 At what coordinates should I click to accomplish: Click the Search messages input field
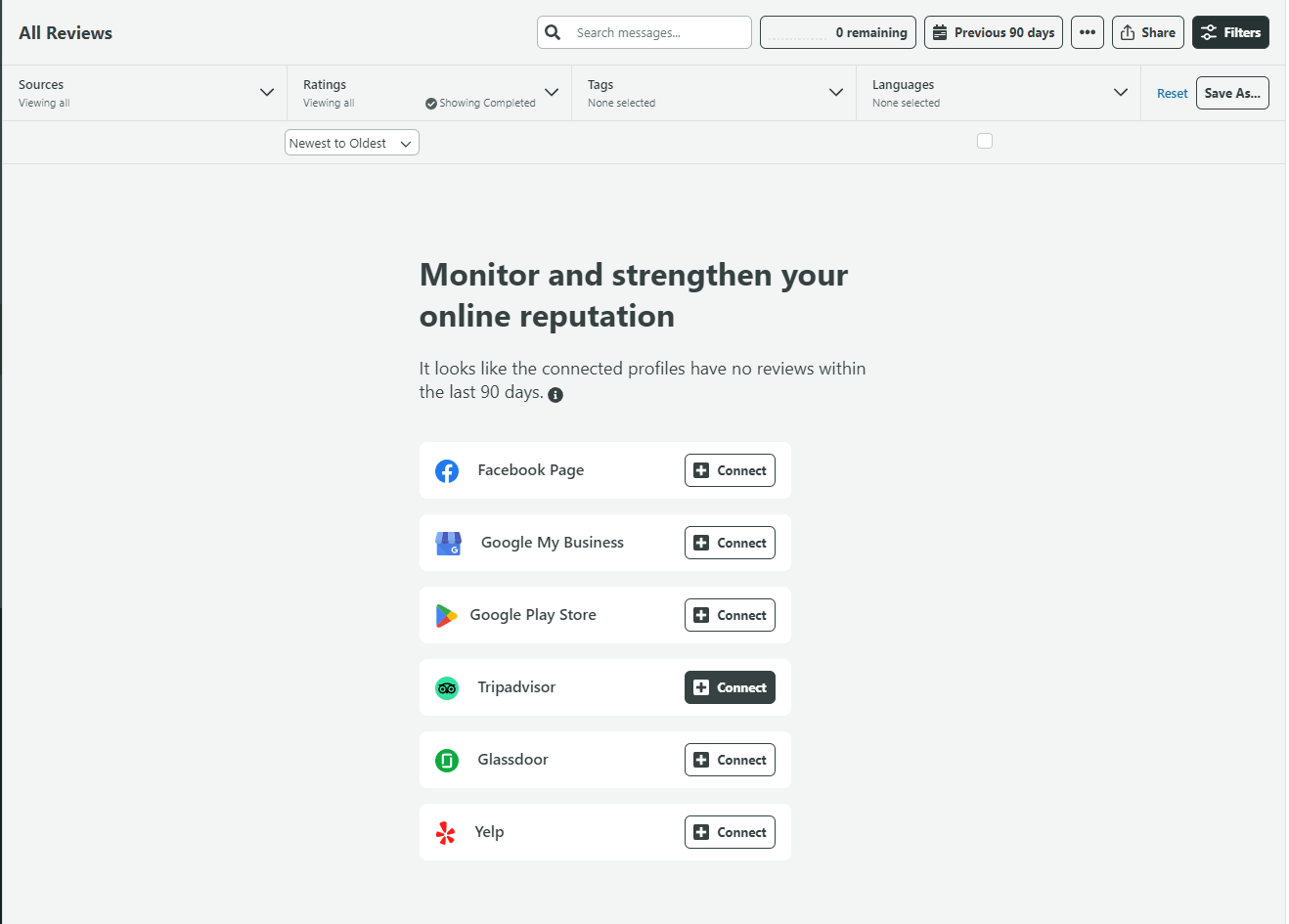[x=657, y=32]
